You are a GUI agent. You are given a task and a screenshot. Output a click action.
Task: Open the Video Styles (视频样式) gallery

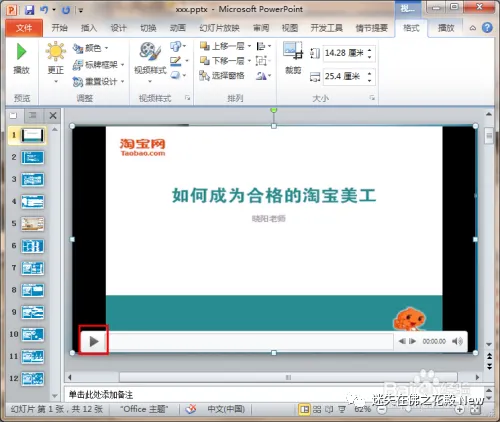150,62
